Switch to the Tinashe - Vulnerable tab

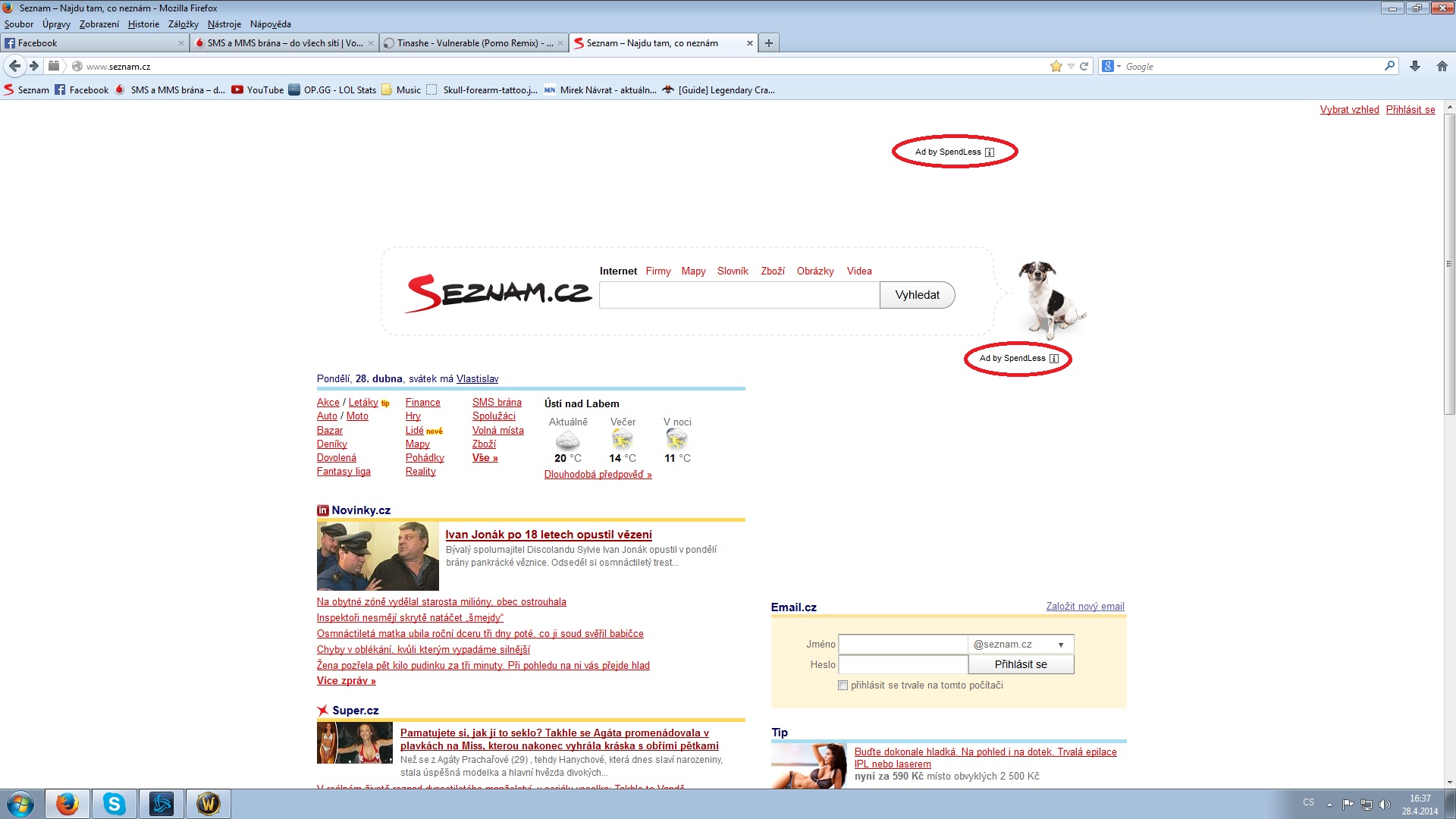474,43
